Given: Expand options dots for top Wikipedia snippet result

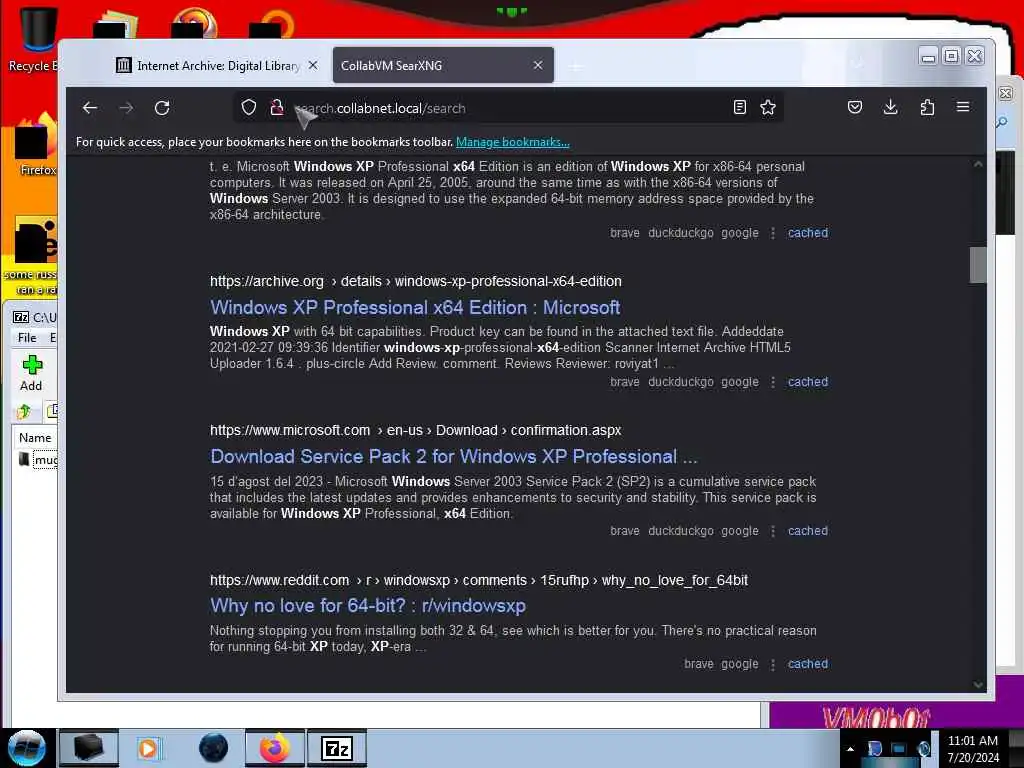Looking at the screenshot, I should coord(773,233).
